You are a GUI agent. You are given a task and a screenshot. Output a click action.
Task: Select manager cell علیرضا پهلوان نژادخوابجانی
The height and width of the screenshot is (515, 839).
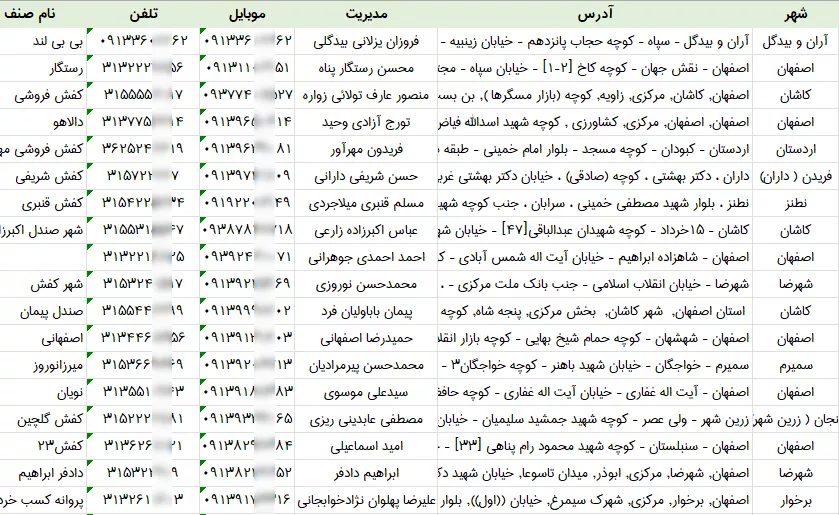366,500
